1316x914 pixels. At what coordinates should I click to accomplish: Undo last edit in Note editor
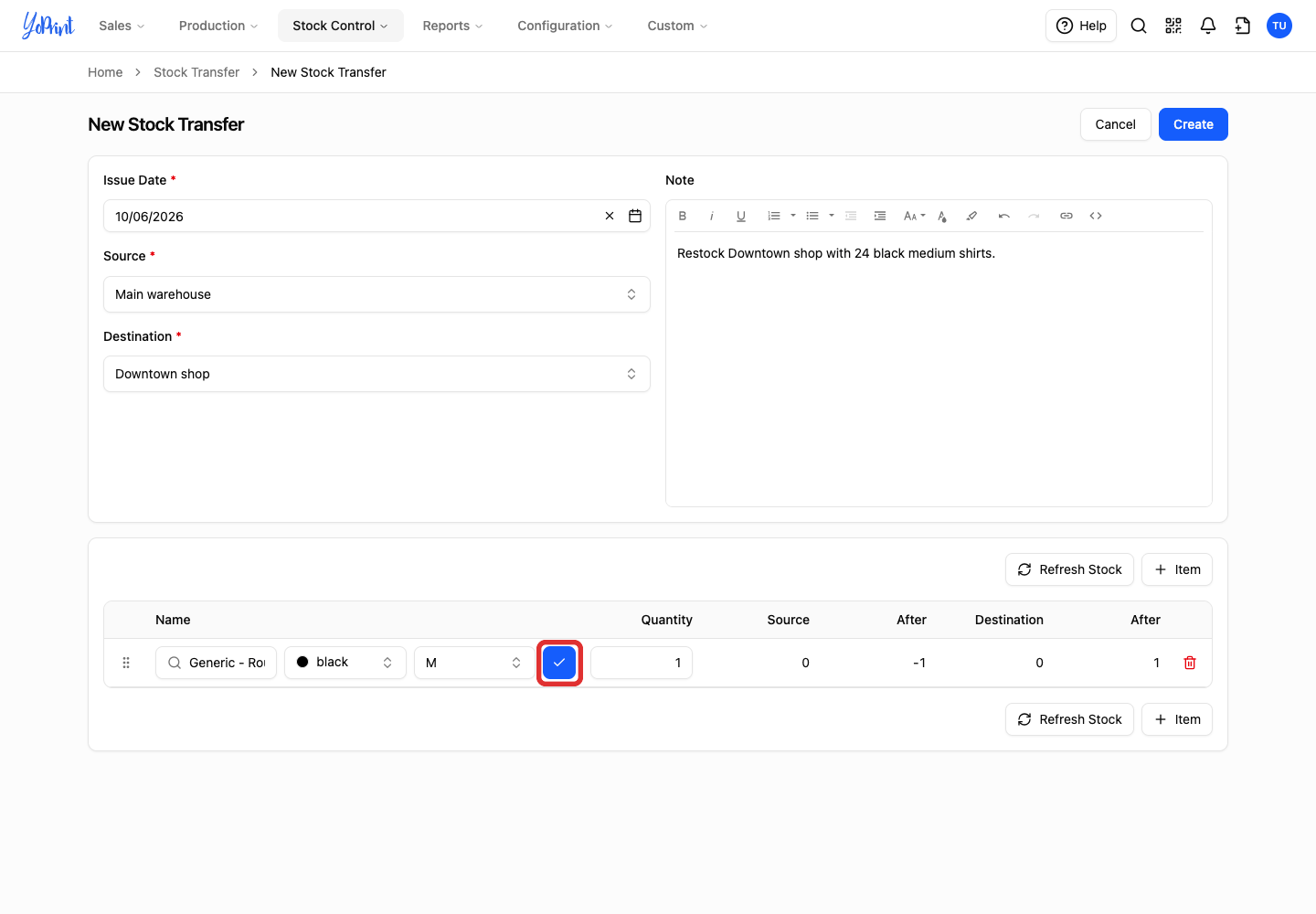coord(1004,216)
